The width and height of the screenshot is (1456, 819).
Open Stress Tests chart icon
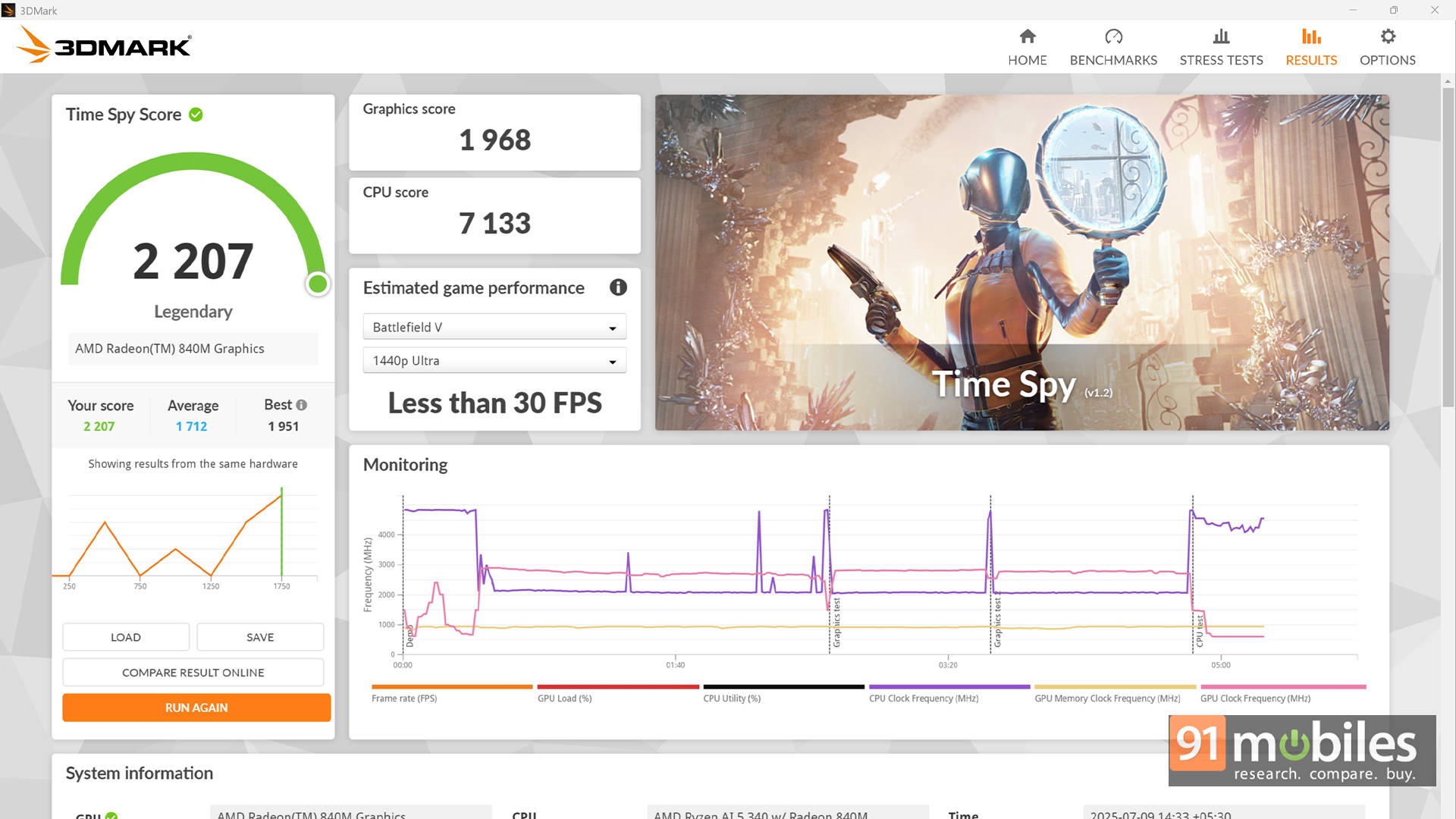pos(1221,36)
